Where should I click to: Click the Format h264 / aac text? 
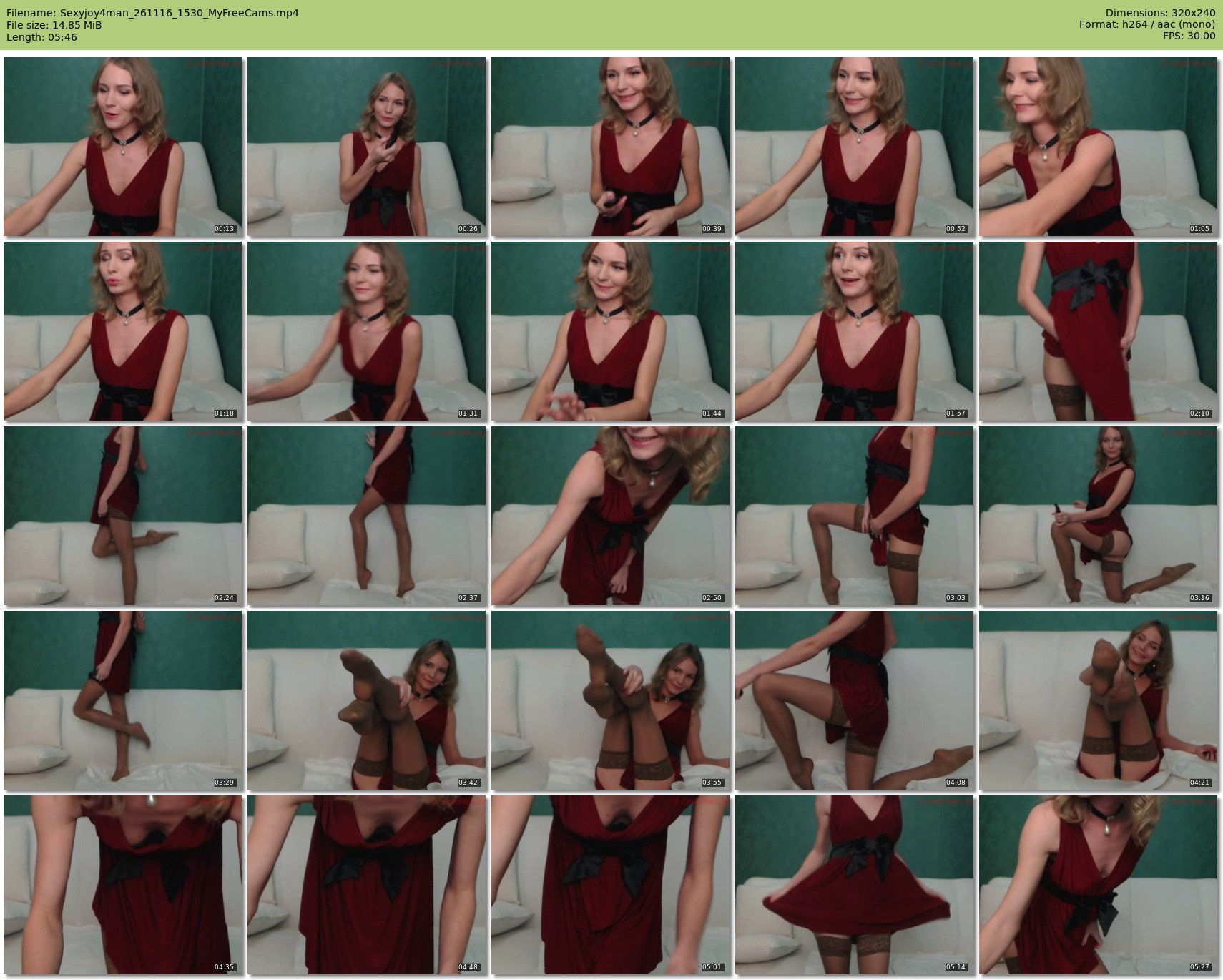pos(1146,25)
